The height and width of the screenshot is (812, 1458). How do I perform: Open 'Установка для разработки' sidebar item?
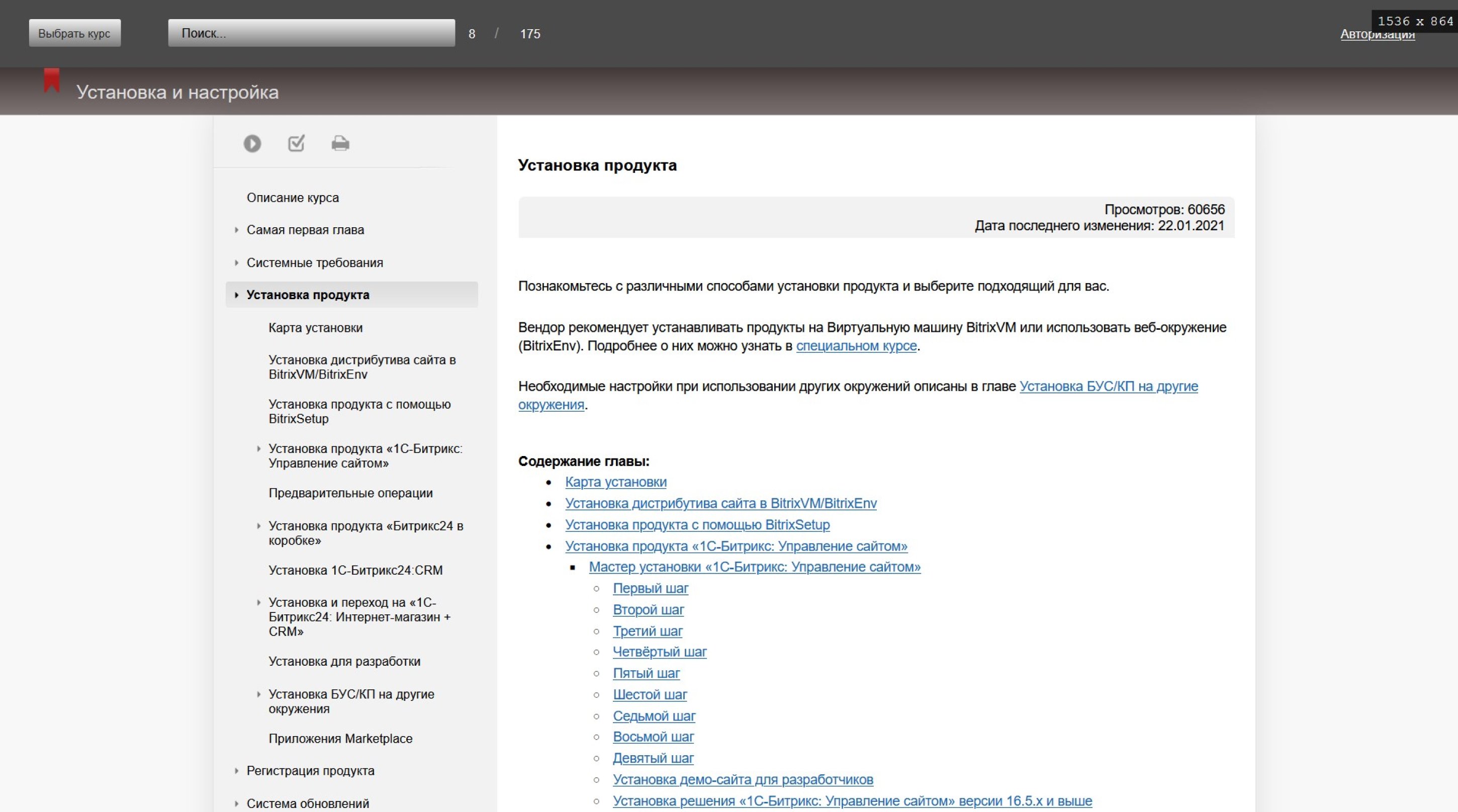[x=344, y=661]
